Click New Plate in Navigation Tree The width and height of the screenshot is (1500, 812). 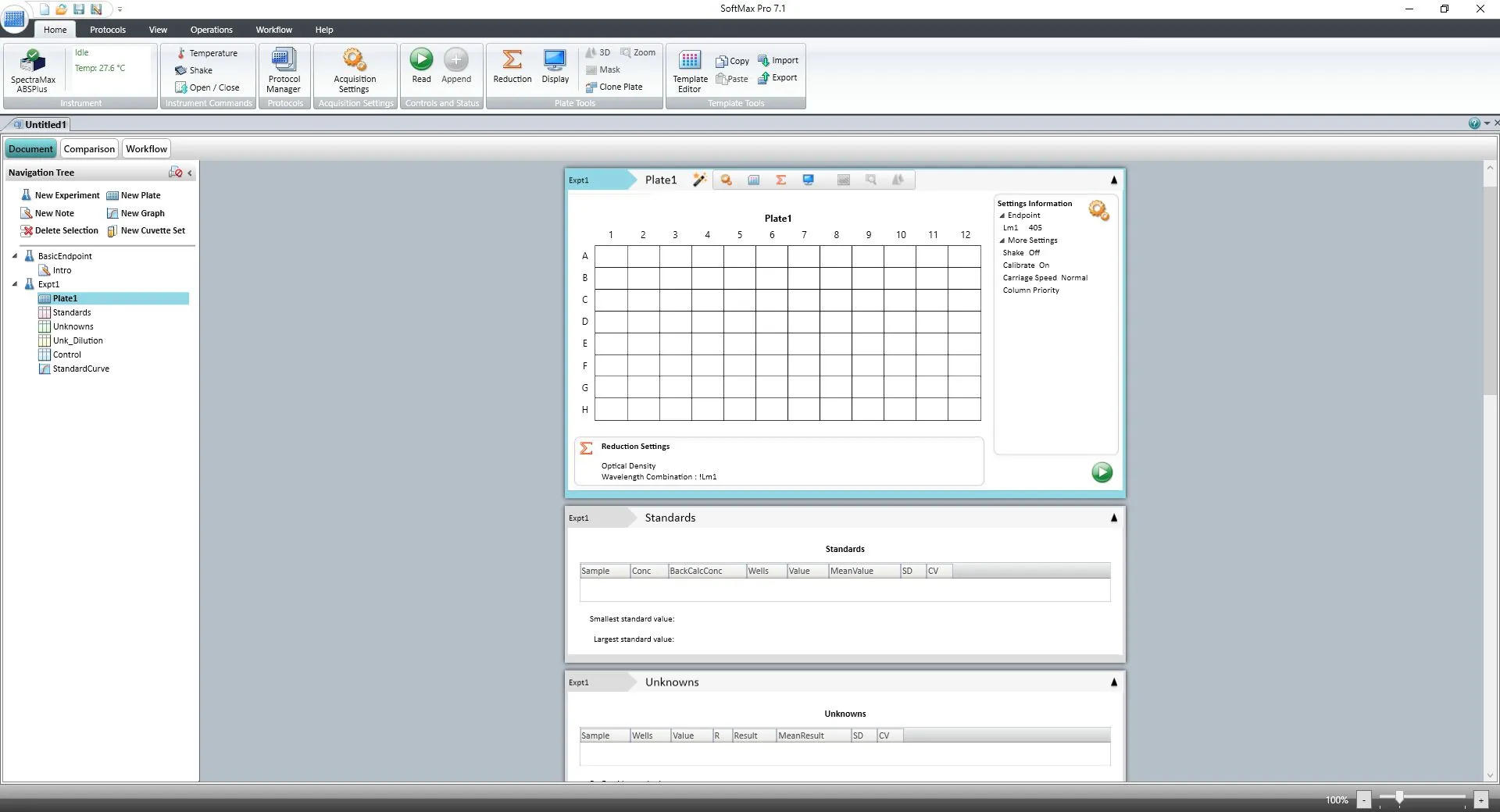[134, 195]
